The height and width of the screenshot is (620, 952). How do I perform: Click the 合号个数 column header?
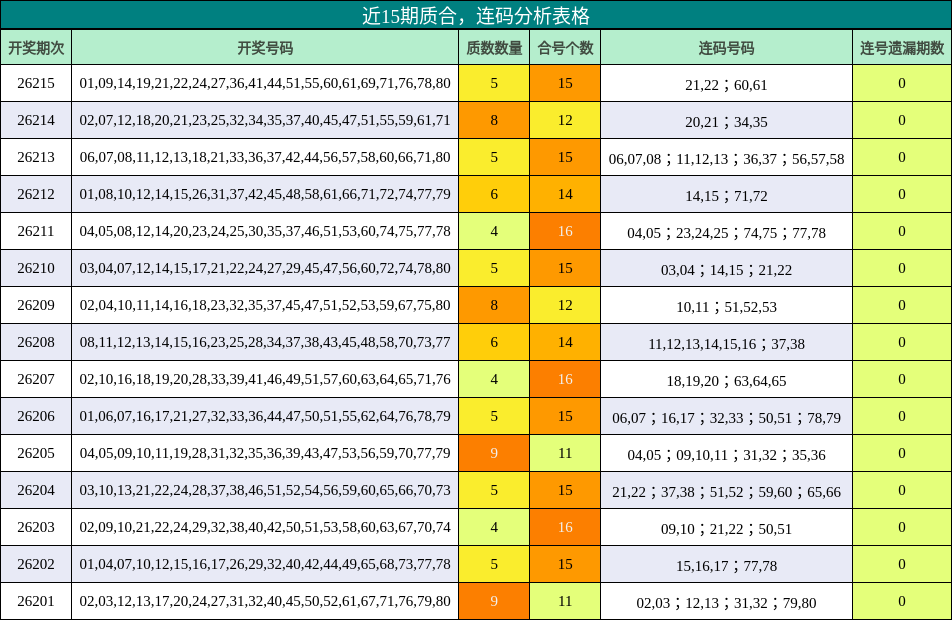pyautogui.click(x=565, y=47)
